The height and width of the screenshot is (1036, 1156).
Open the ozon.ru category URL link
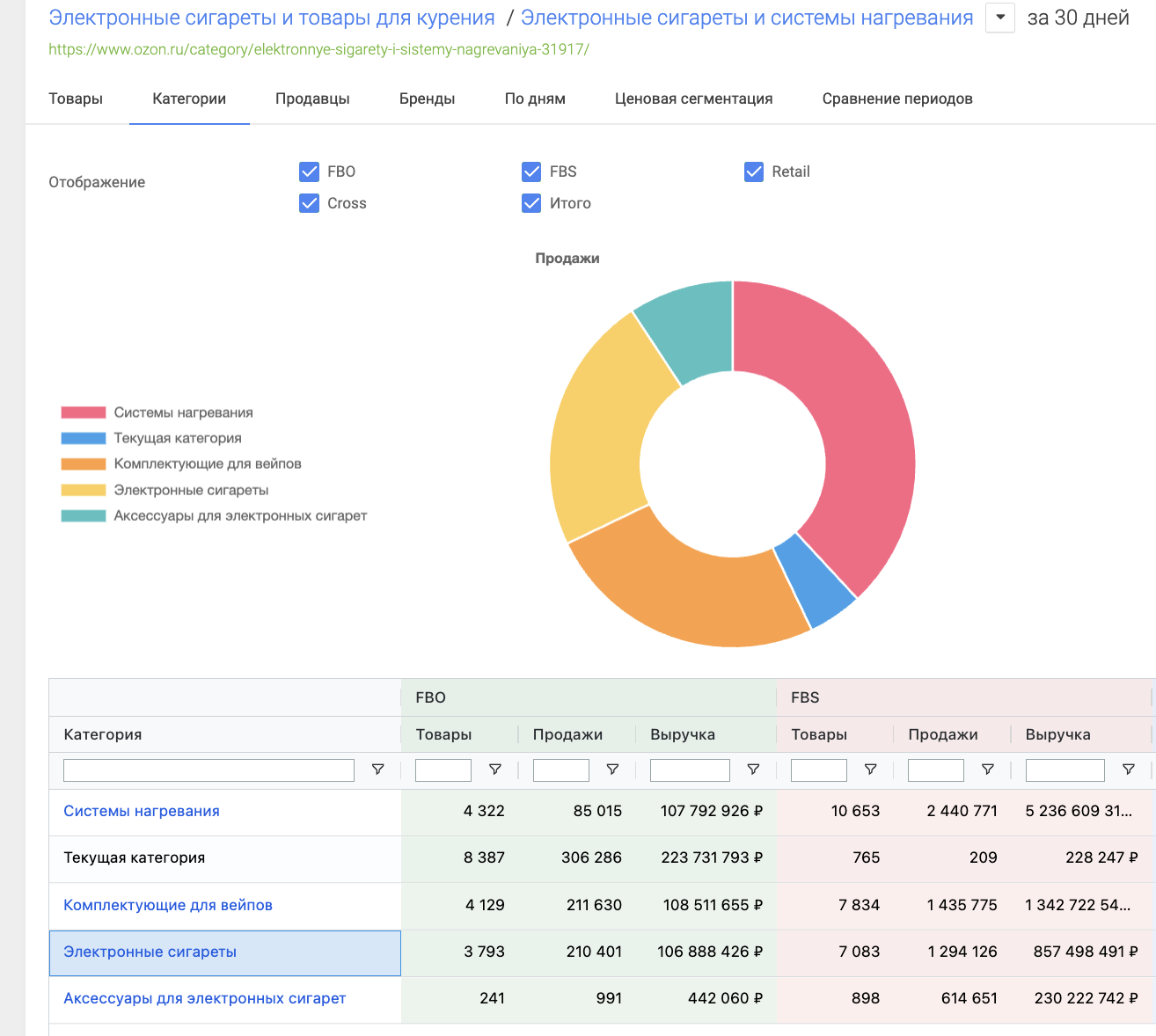318,49
